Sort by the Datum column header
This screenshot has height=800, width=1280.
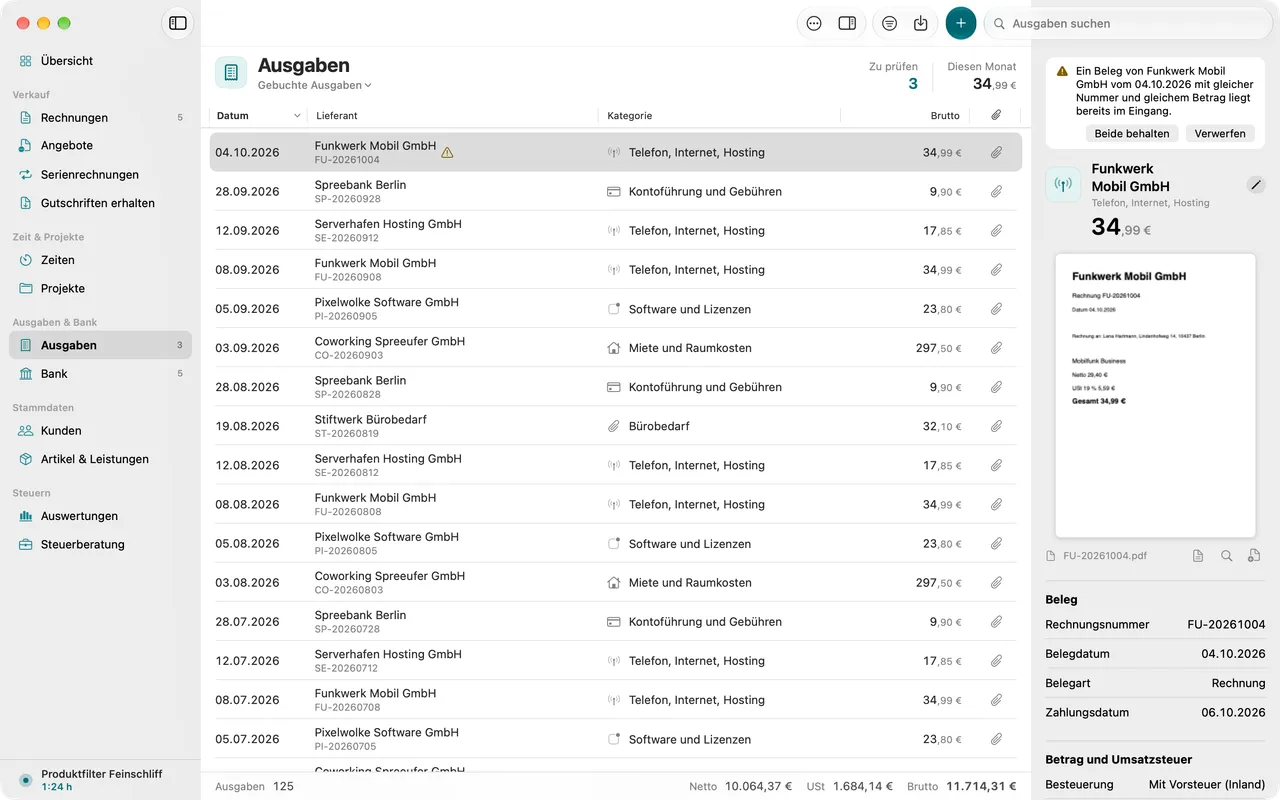pos(259,116)
